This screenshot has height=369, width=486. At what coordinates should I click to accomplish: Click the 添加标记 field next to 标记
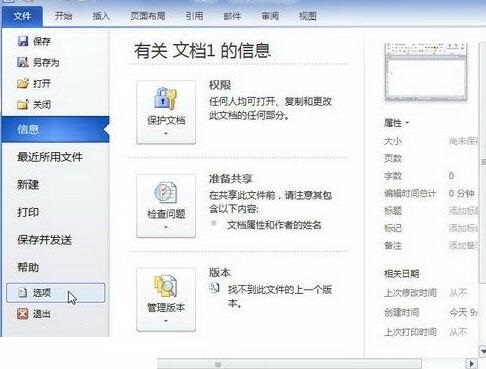click(x=464, y=228)
